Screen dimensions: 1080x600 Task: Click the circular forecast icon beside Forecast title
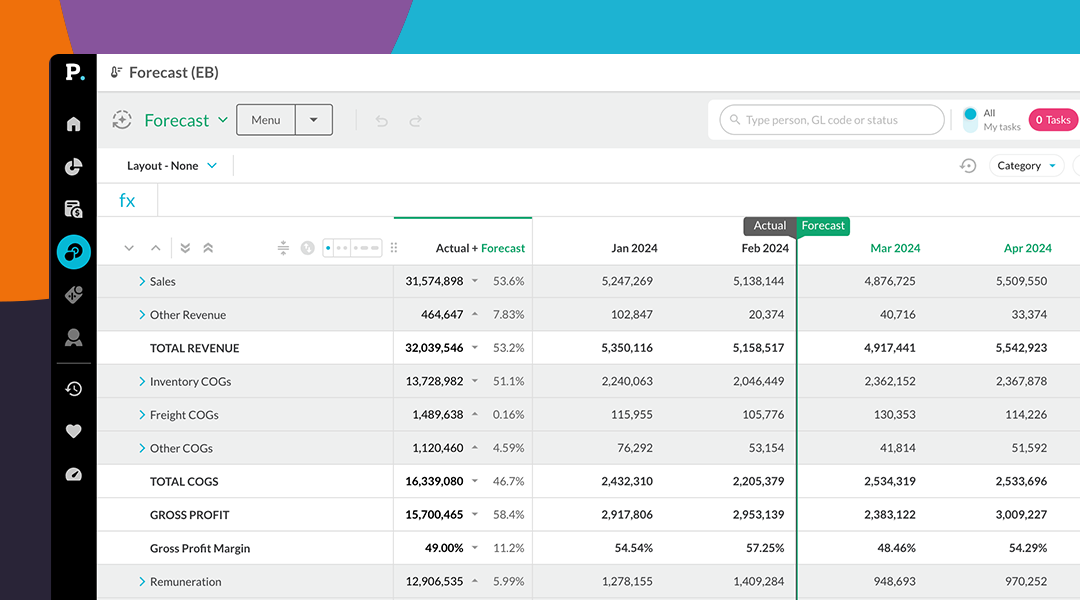122,120
